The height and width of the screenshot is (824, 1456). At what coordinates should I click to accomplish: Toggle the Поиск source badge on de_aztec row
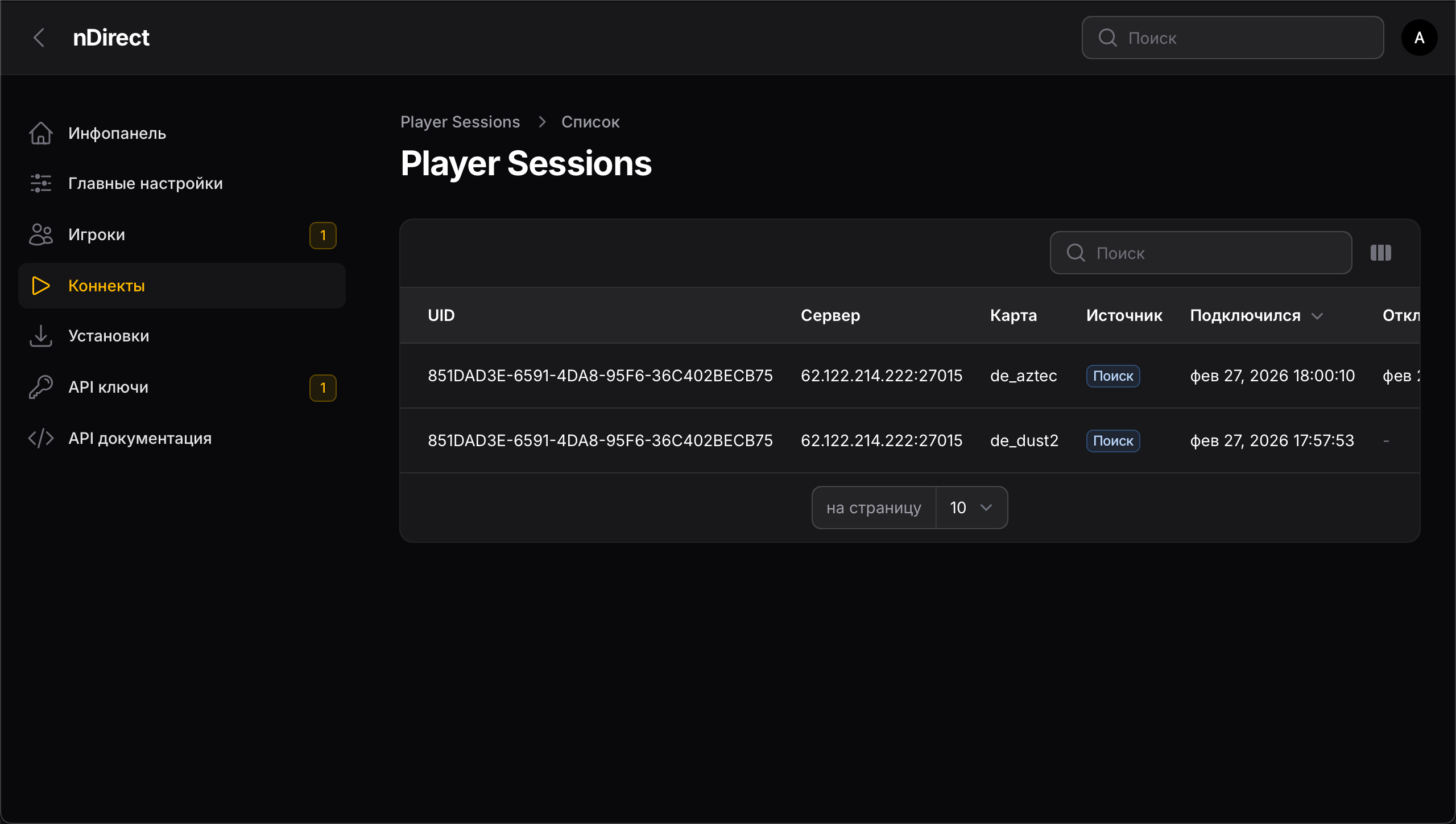pos(1112,376)
